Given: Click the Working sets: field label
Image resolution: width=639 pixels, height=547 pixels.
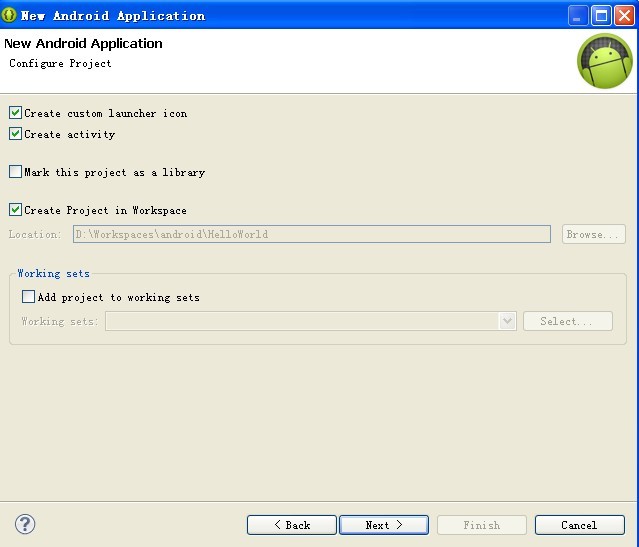Looking at the screenshot, I should 60,322.
